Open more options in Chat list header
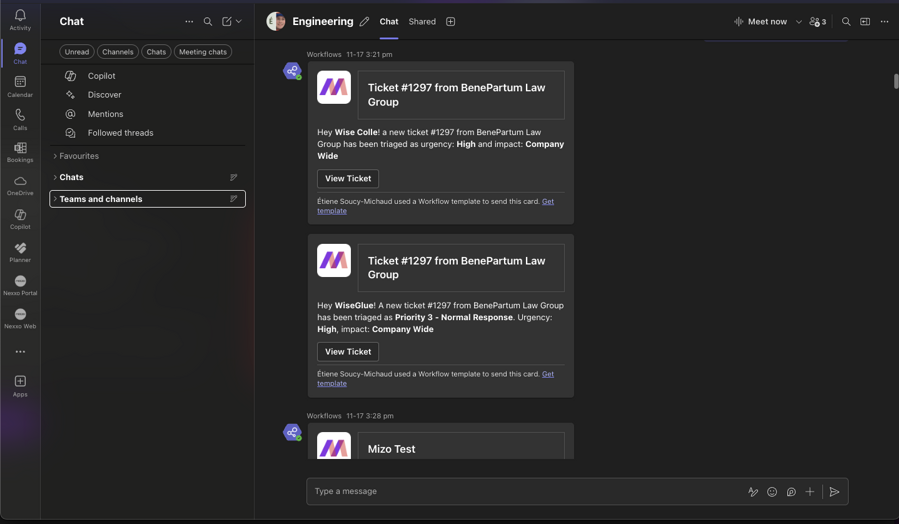This screenshot has width=899, height=524. coord(189,21)
